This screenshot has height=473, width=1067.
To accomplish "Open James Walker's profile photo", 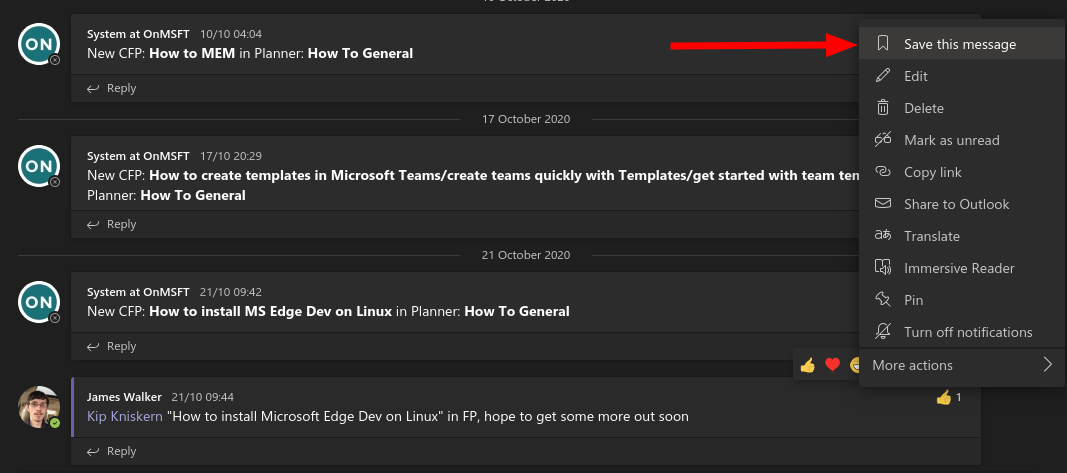I will tap(39, 407).
